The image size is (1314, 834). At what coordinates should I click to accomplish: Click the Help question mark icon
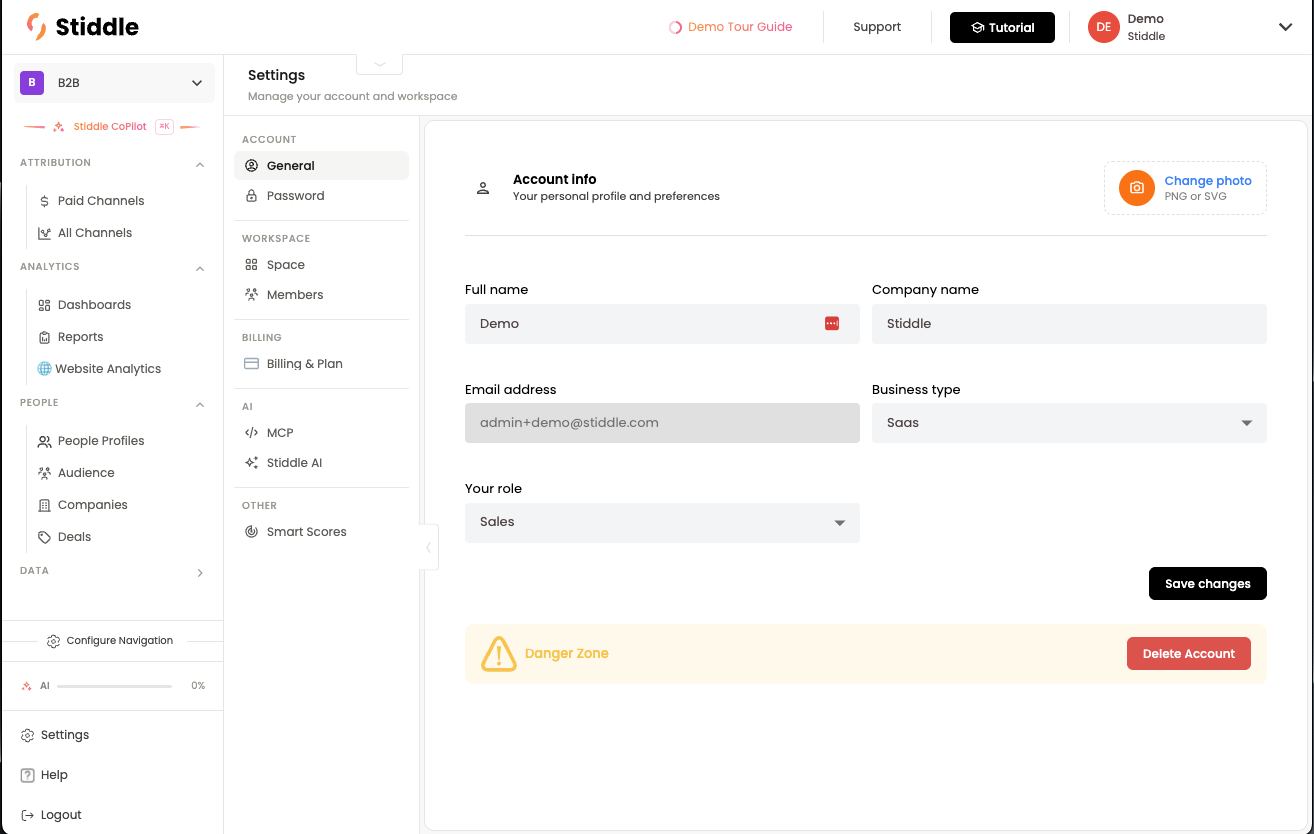[28, 775]
